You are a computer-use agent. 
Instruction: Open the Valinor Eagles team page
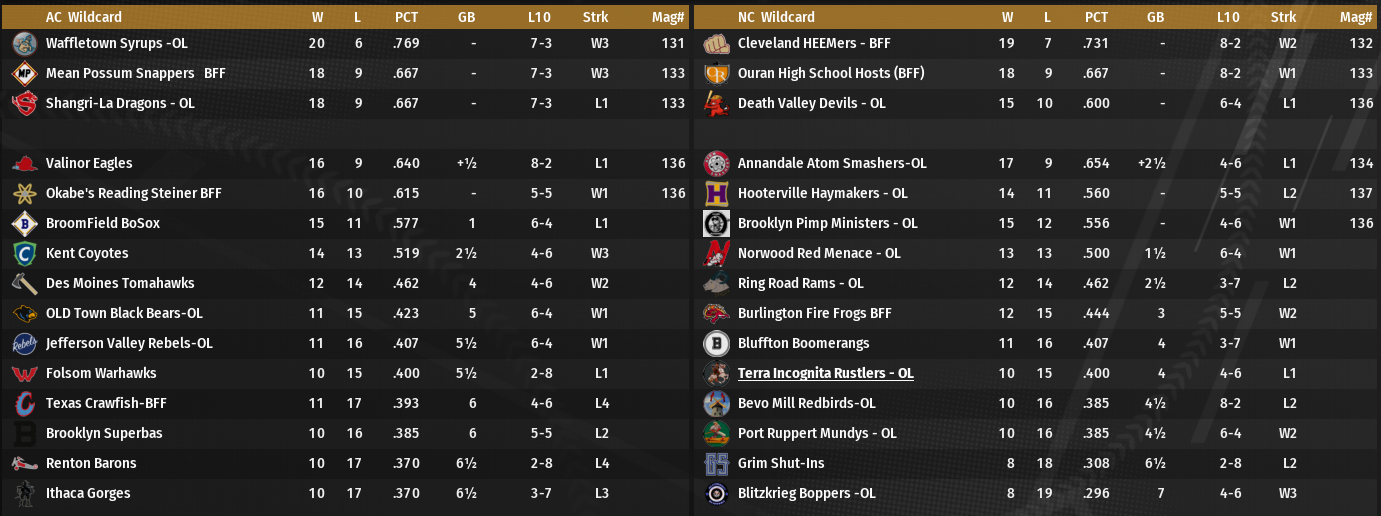coord(89,164)
